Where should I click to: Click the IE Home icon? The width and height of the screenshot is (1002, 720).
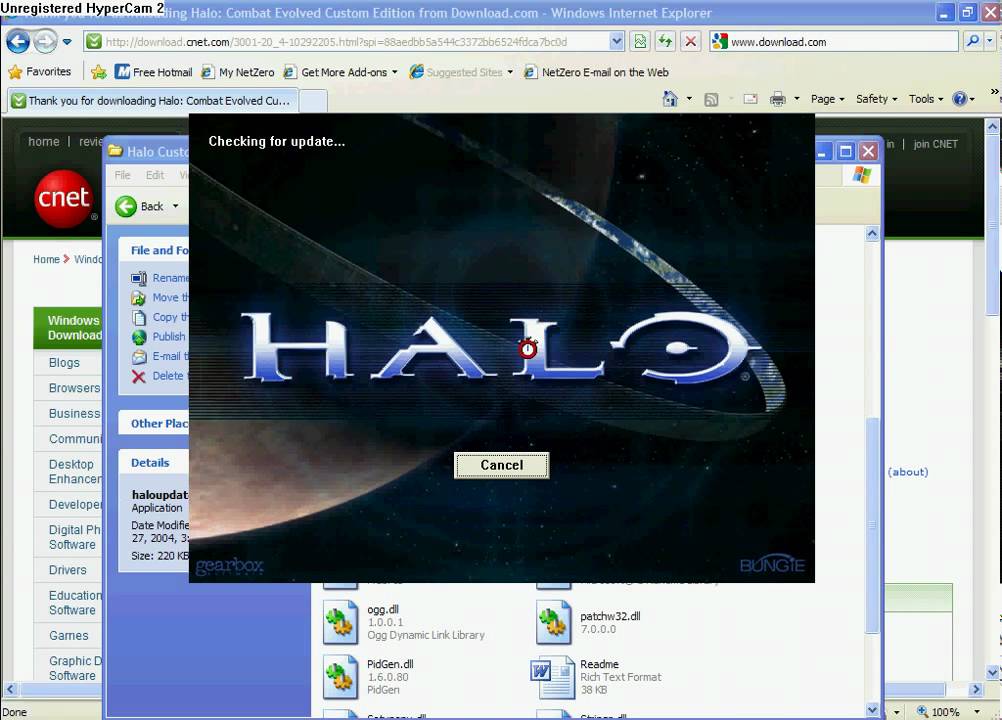pyautogui.click(x=670, y=99)
